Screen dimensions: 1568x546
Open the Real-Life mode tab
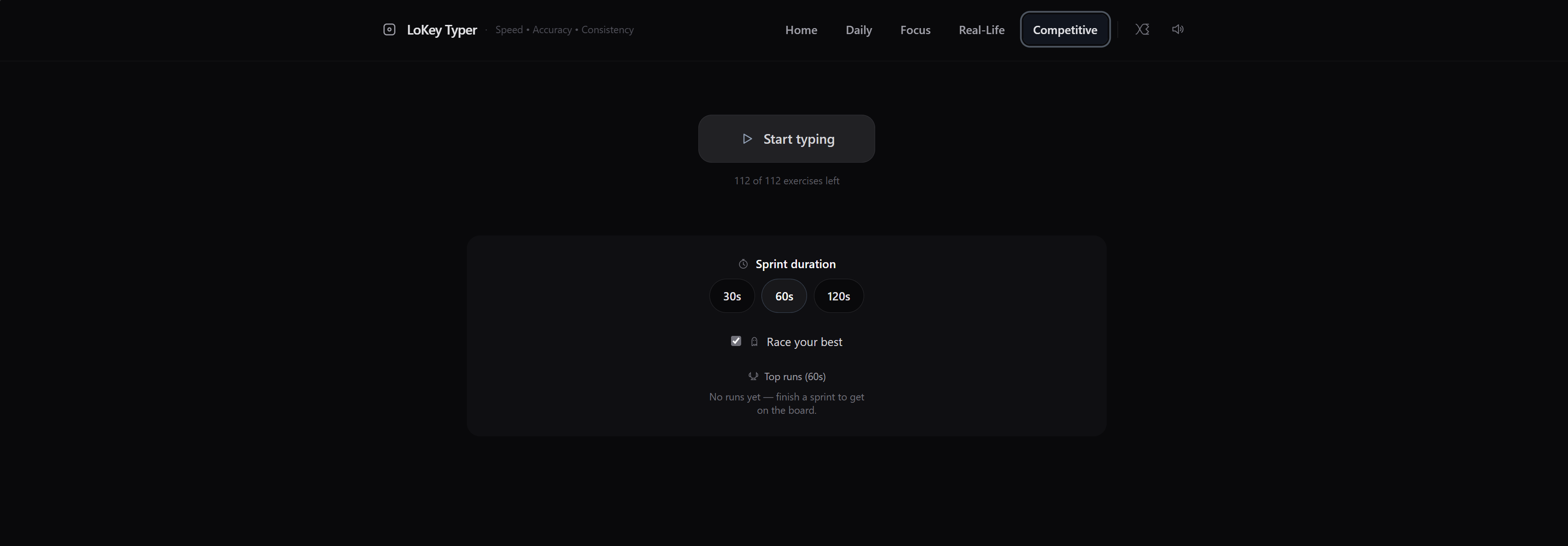pos(981,30)
